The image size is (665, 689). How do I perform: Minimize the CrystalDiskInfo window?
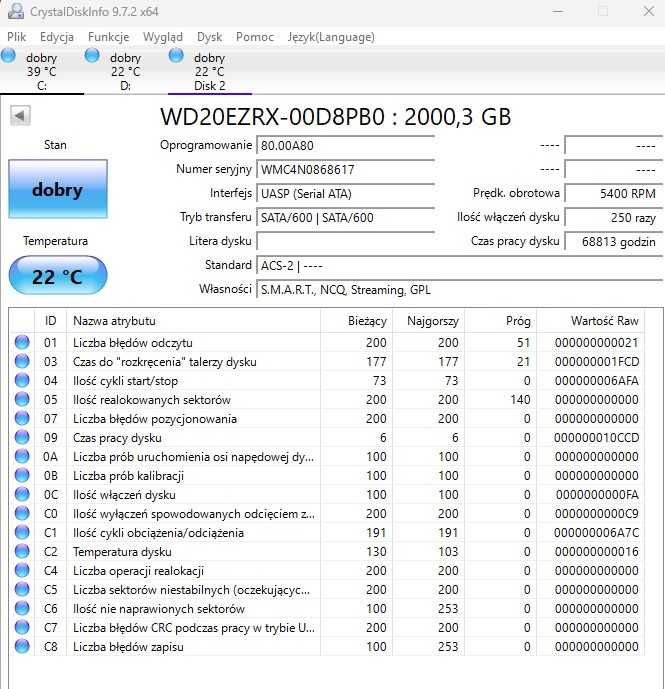558,11
